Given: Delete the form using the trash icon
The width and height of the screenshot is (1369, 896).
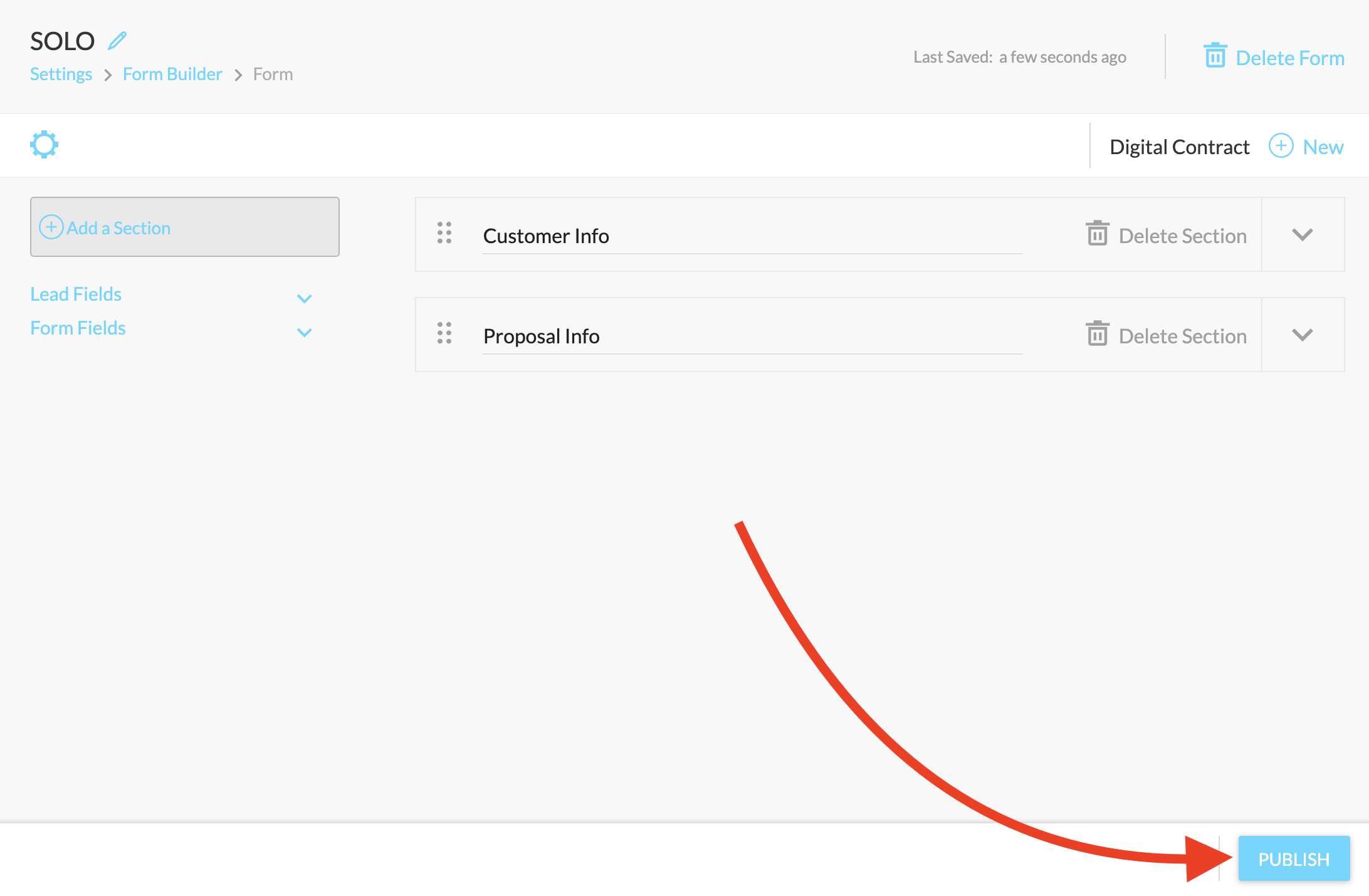Looking at the screenshot, I should pyautogui.click(x=1215, y=56).
